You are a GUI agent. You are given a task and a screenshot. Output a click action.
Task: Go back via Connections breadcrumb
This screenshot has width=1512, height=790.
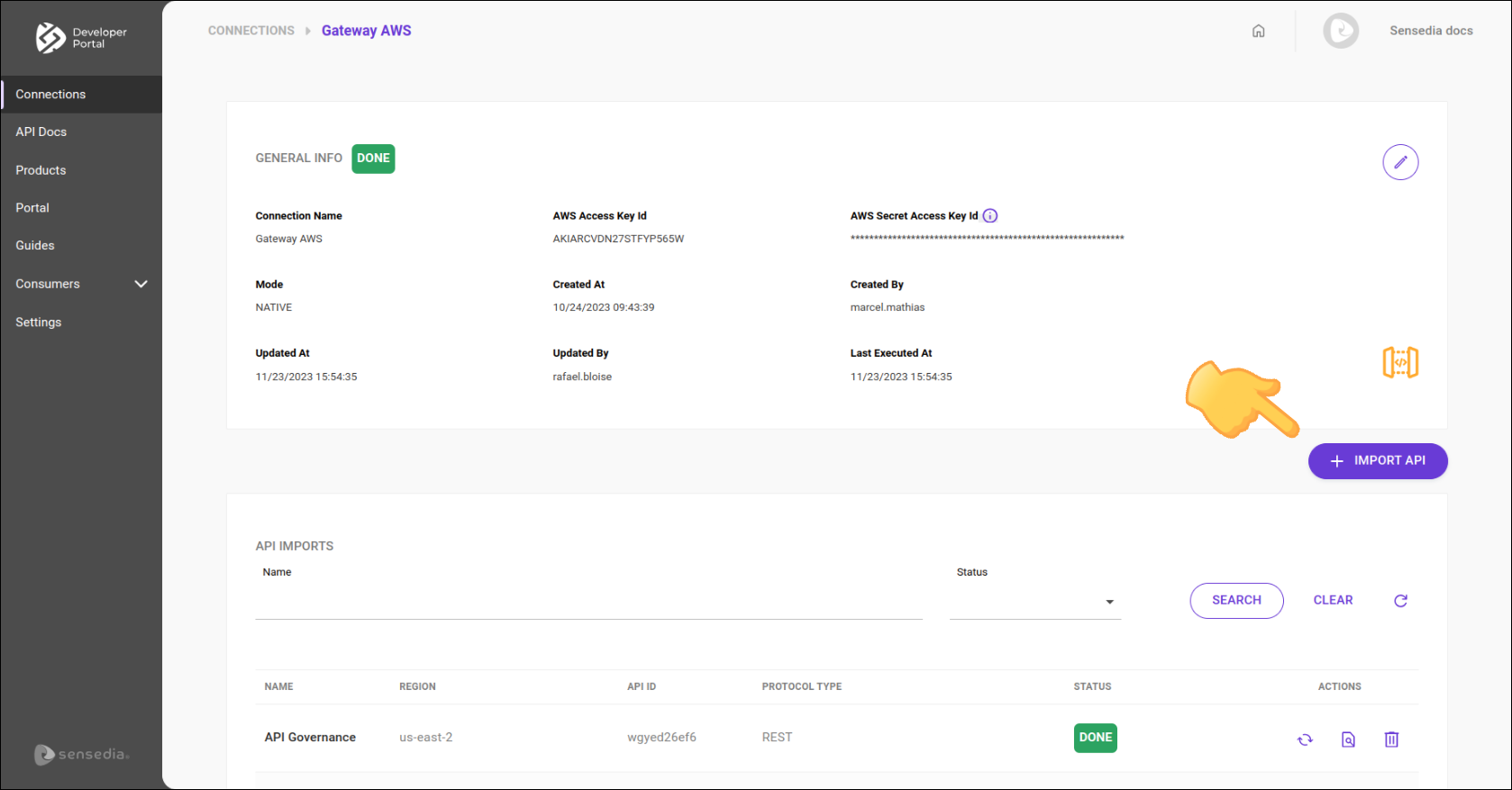(x=251, y=31)
